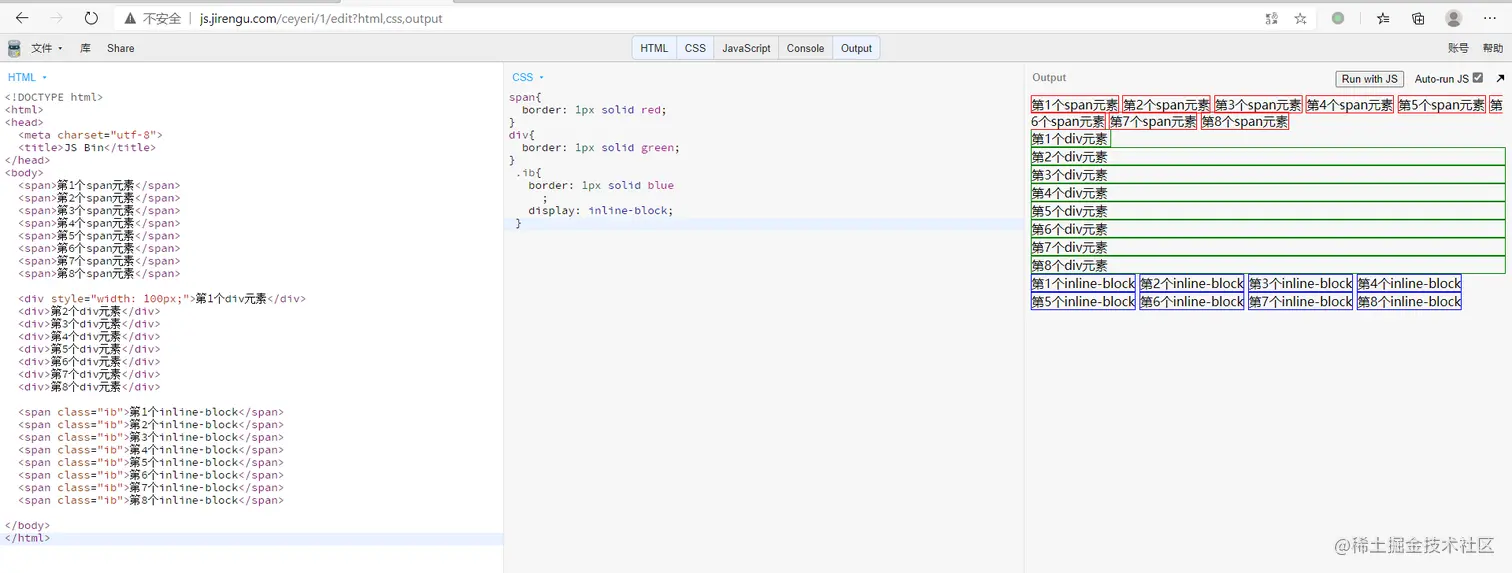Bookmark this page with the star icon

pos(1300,18)
